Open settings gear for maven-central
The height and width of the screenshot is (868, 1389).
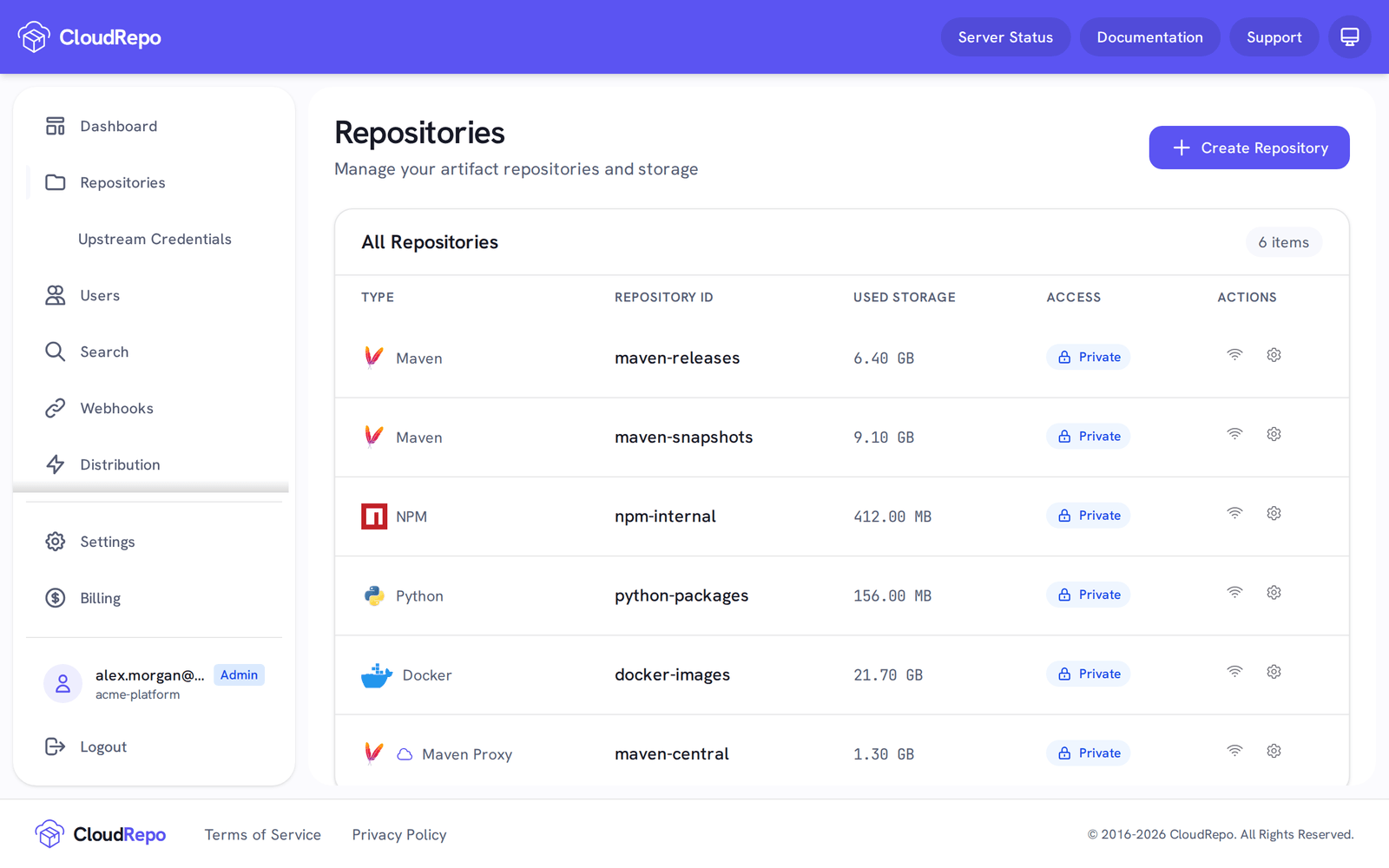point(1274,751)
